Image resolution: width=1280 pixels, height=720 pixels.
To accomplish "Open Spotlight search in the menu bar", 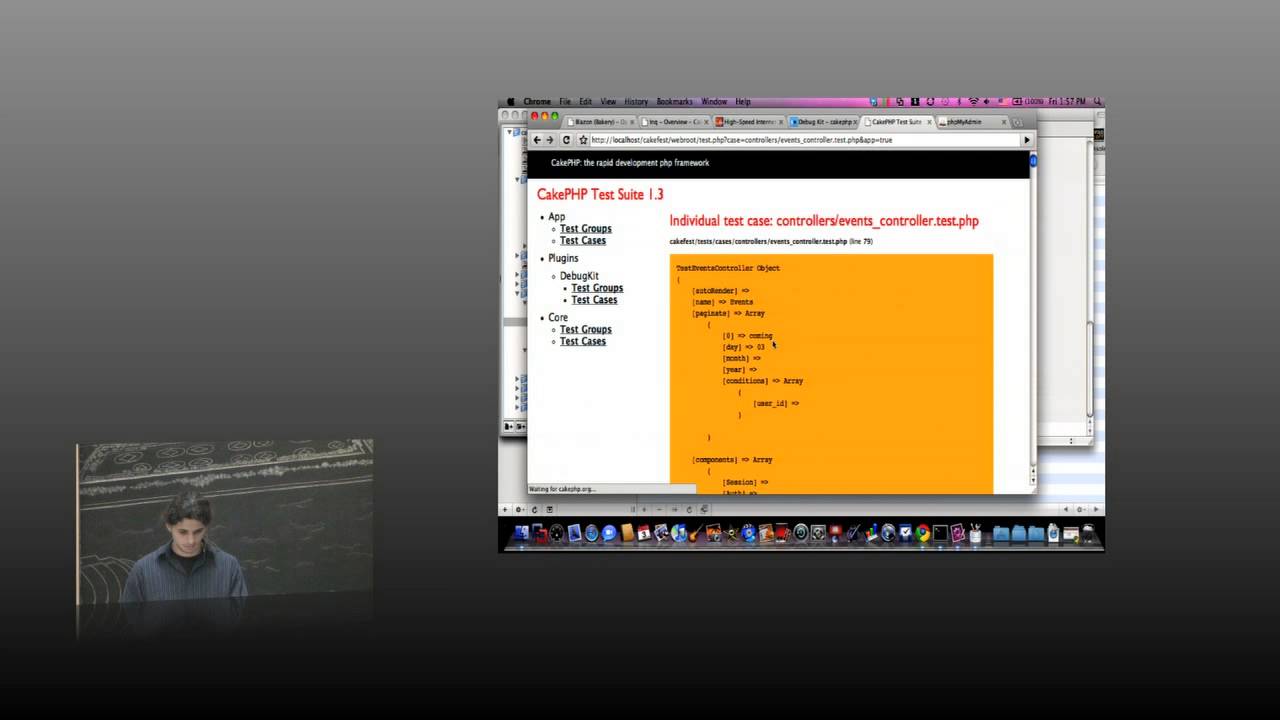I will [1097, 102].
